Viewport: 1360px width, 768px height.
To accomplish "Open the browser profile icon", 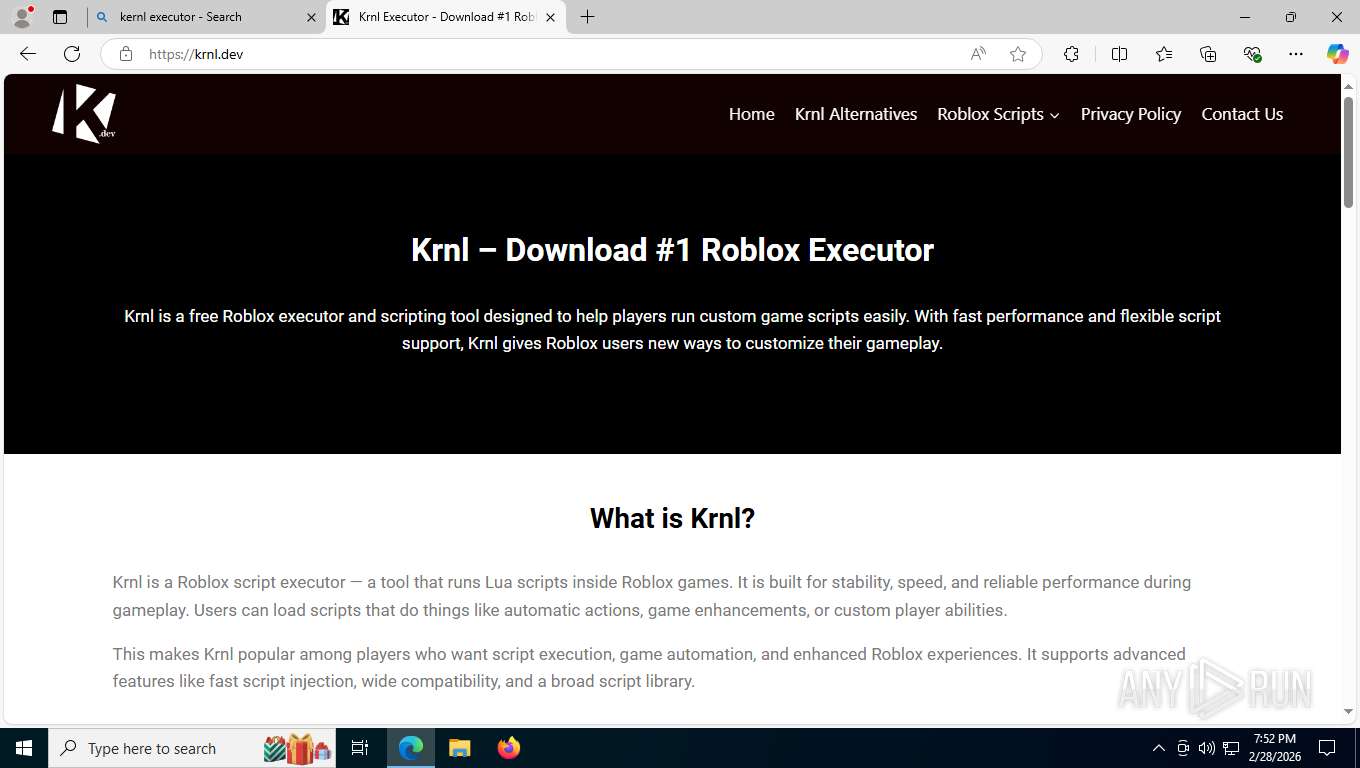I will pos(22,16).
